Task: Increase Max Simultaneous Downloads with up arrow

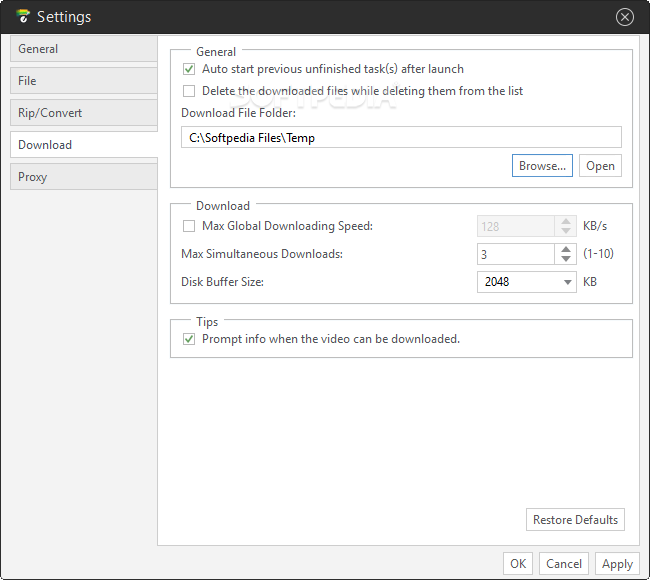Action: tap(565, 250)
